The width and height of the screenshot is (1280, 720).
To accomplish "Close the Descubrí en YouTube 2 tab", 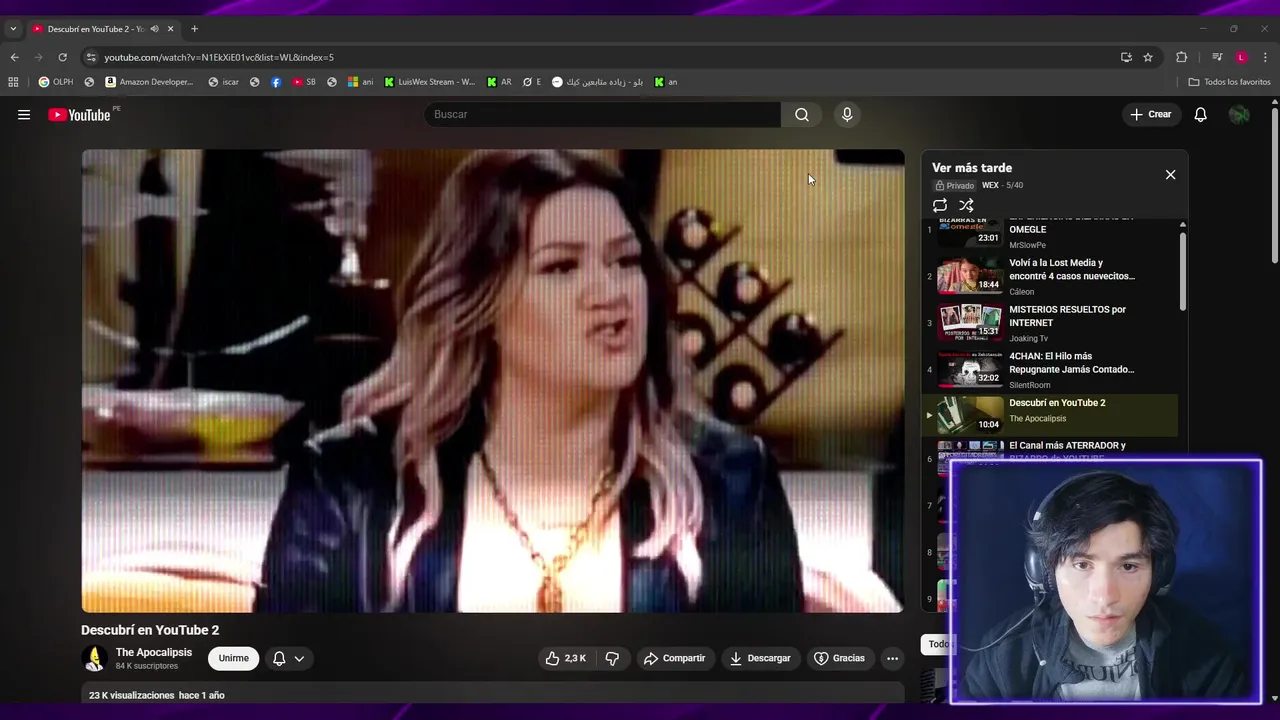I will point(171,29).
